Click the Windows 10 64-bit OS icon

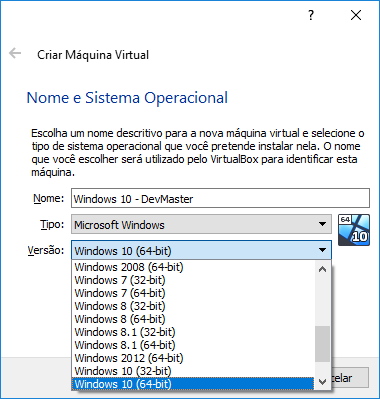click(354, 230)
